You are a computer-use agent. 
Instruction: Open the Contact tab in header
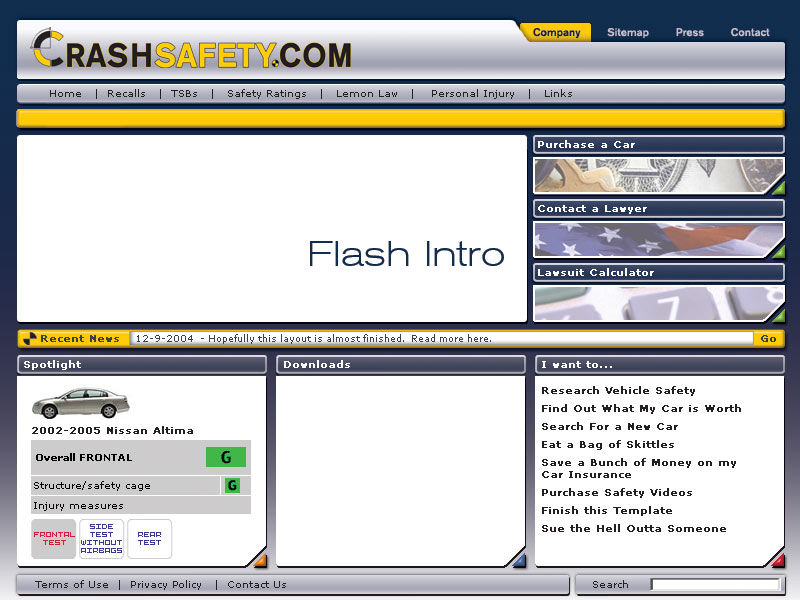749,33
